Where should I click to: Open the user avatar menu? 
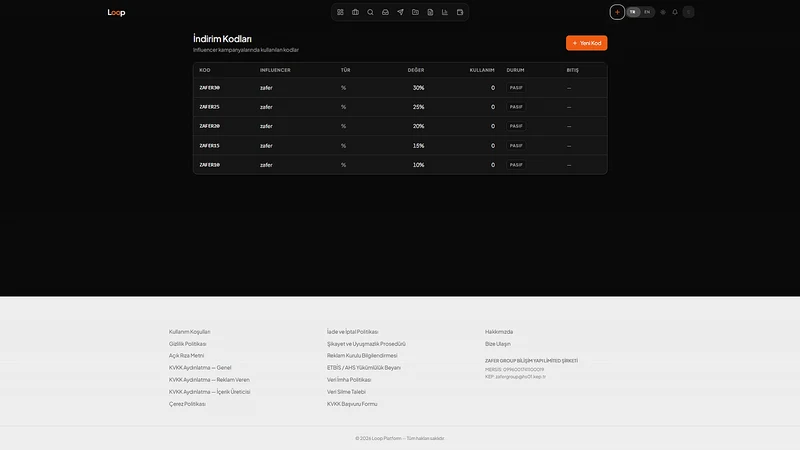(x=688, y=12)
